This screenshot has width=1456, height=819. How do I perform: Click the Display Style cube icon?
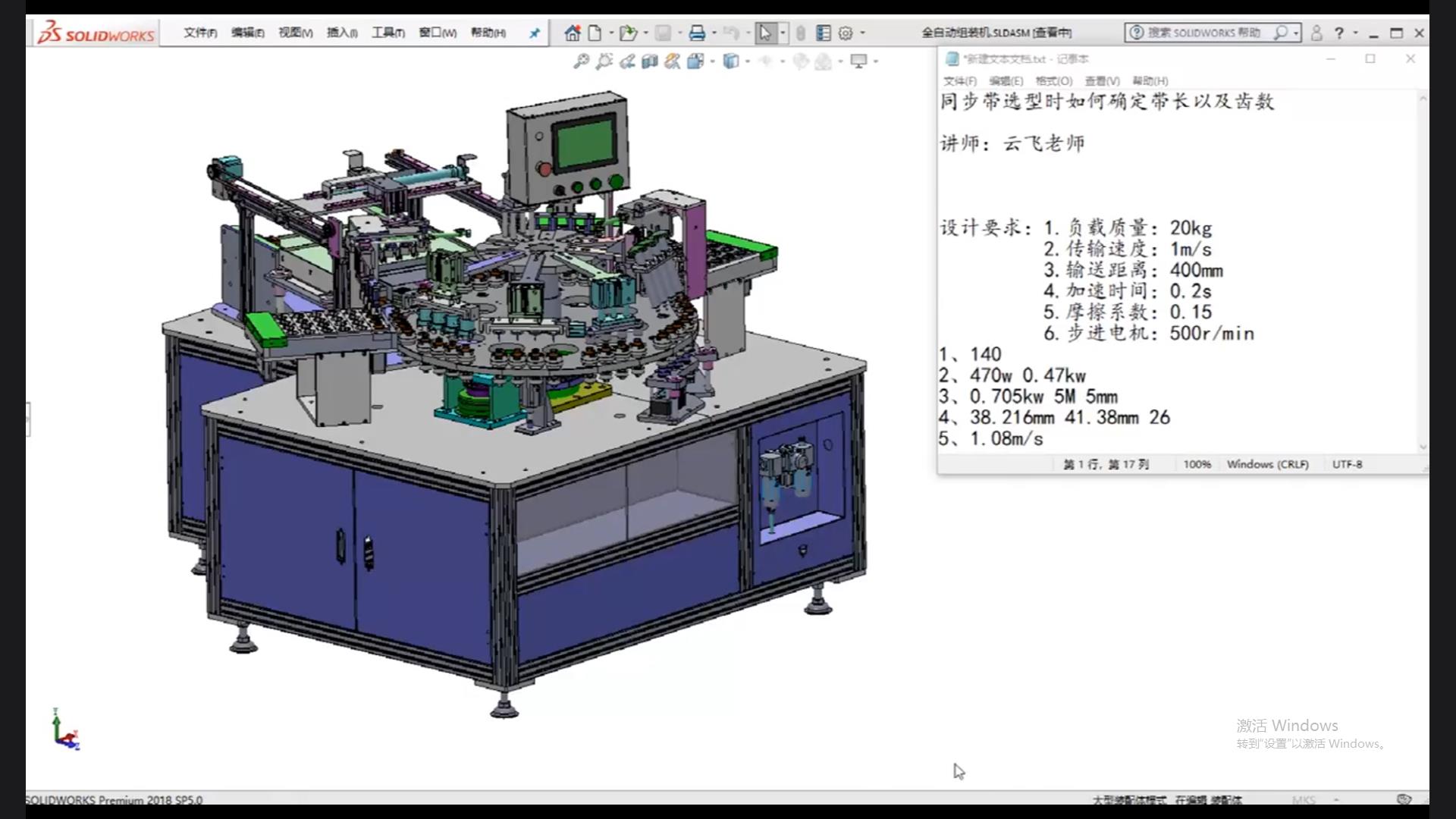731,61
